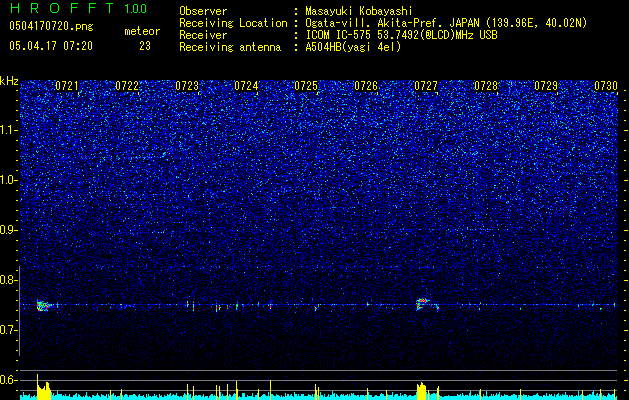Select the 1.1 frequency axis label

point(8,130)
